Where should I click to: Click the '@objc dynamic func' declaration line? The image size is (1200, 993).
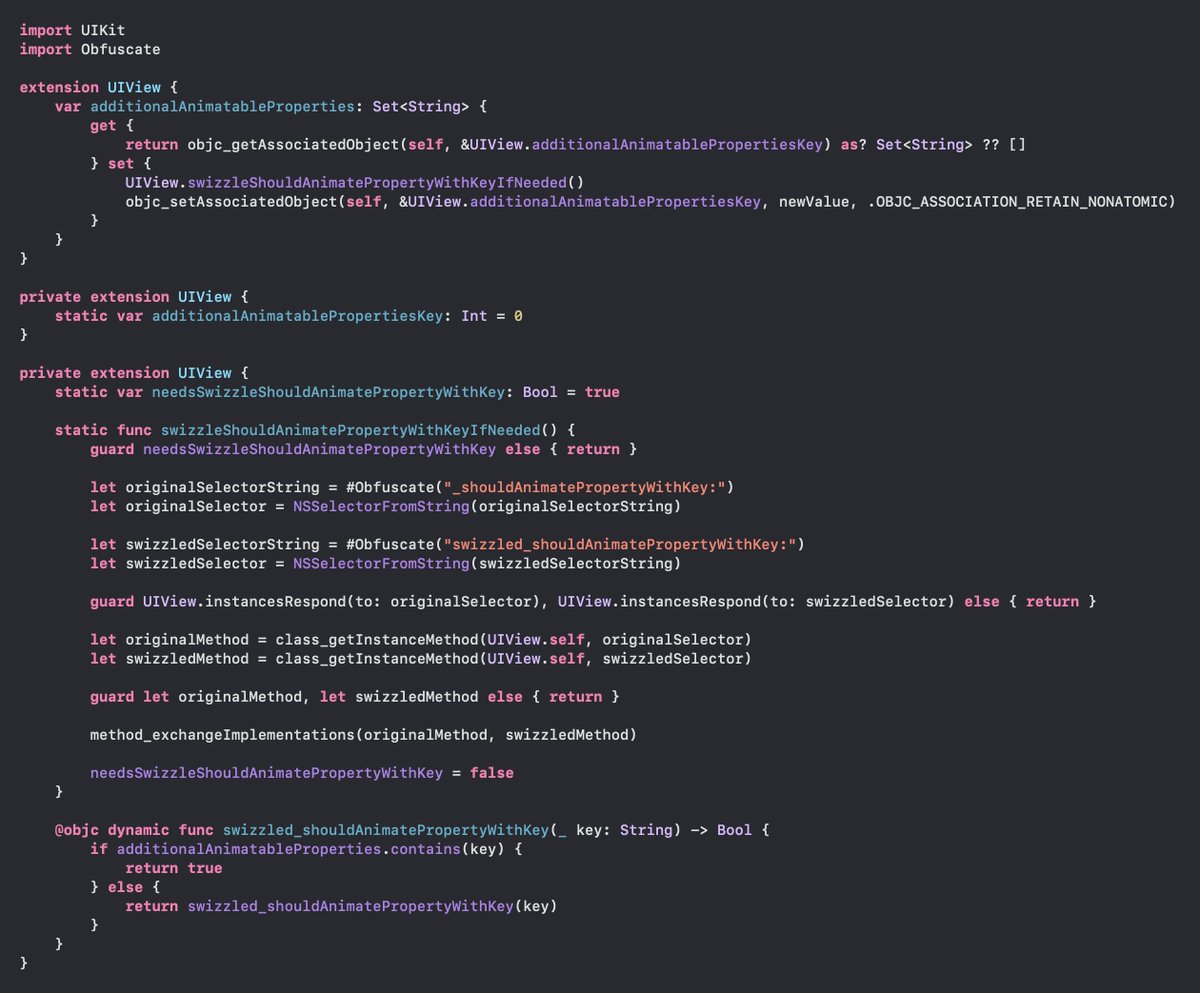[x=413, y=830]
